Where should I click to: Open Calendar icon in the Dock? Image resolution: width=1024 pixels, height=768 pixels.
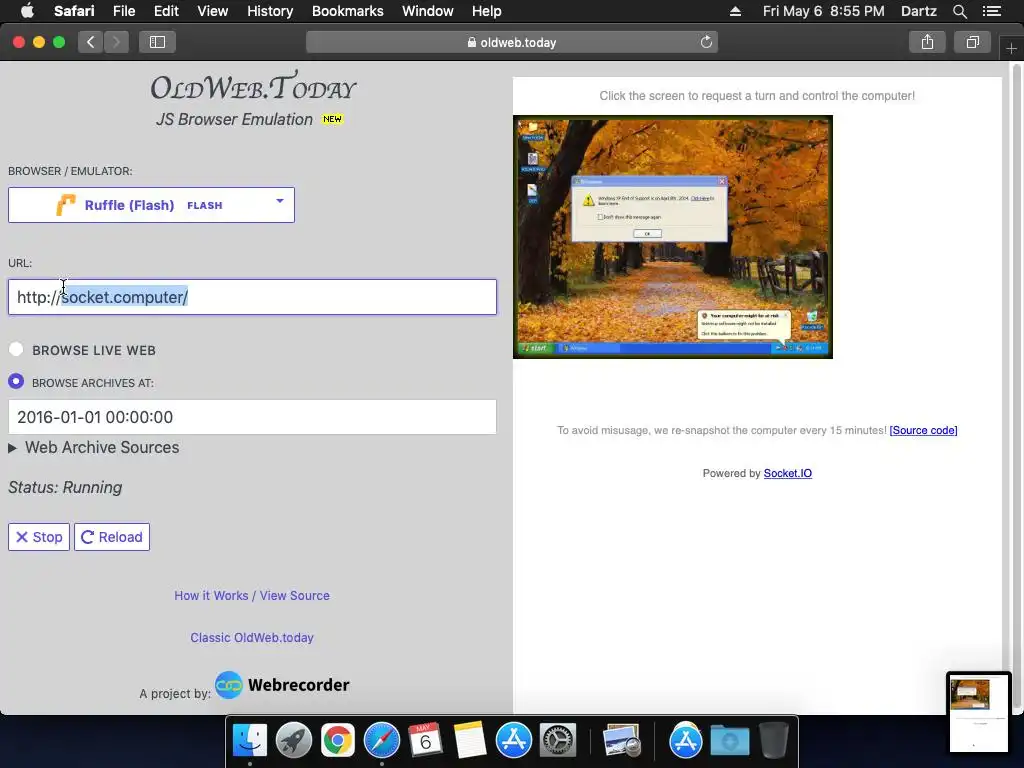click(425, 741)
